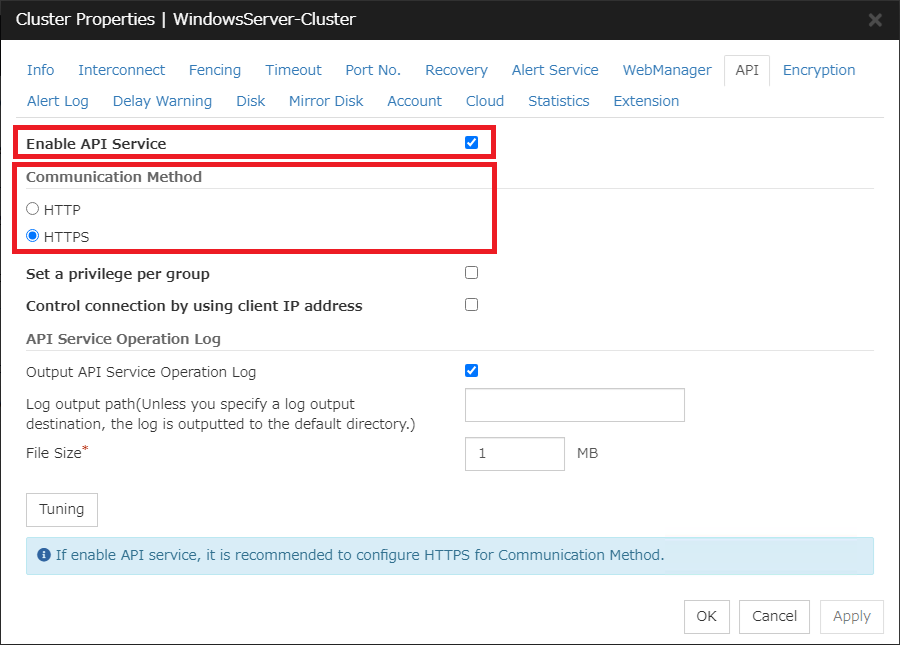Select the HTTPS communication method
Screen dimensions: 900x645
(30, 235)
